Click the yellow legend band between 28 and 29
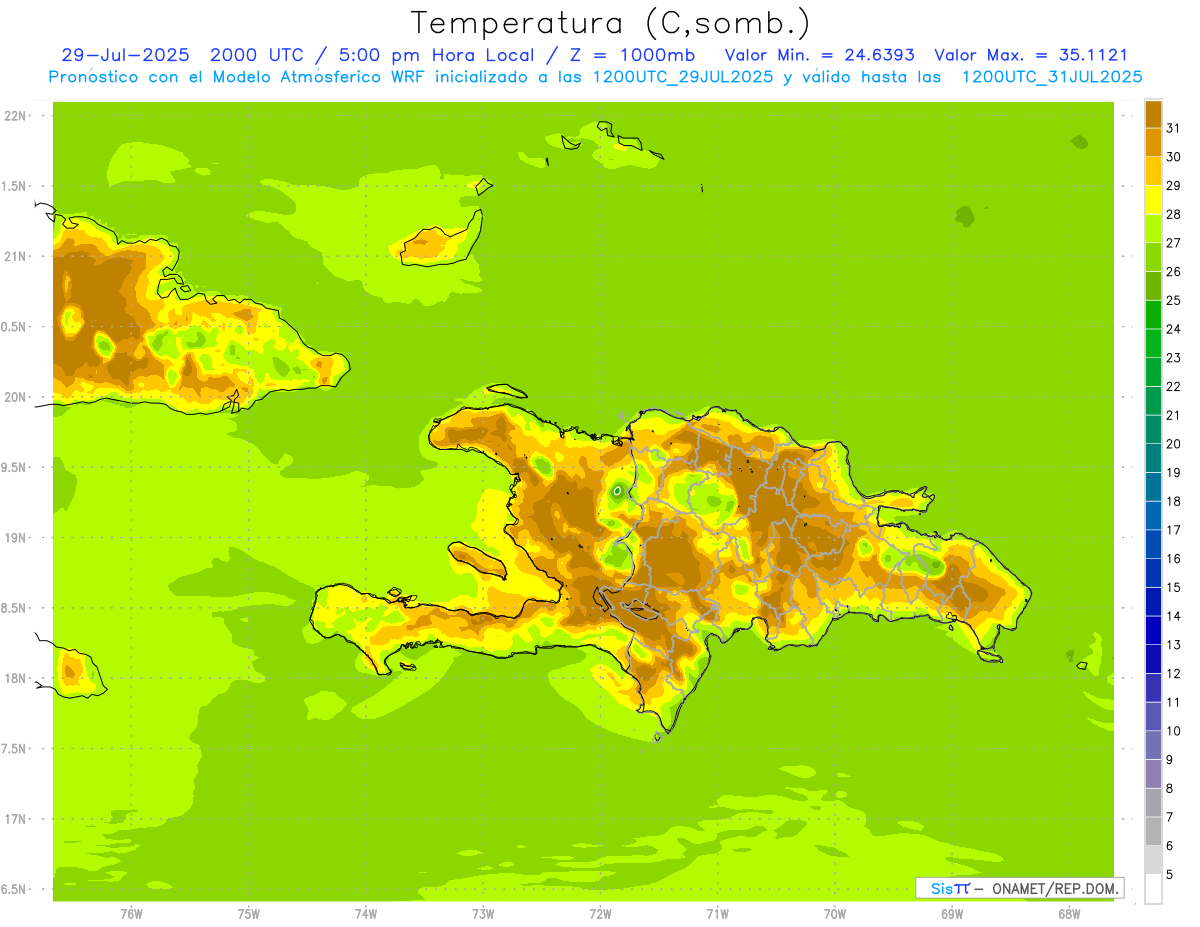 (1153, 200)
